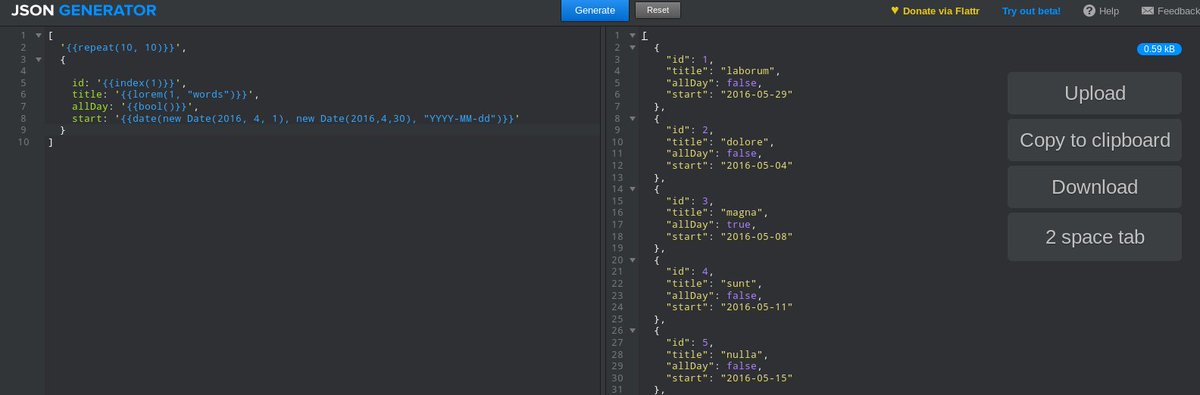Click the "start": "2016-05-29" output line
The image size is (1200, 395).
(x=729, y=95)
